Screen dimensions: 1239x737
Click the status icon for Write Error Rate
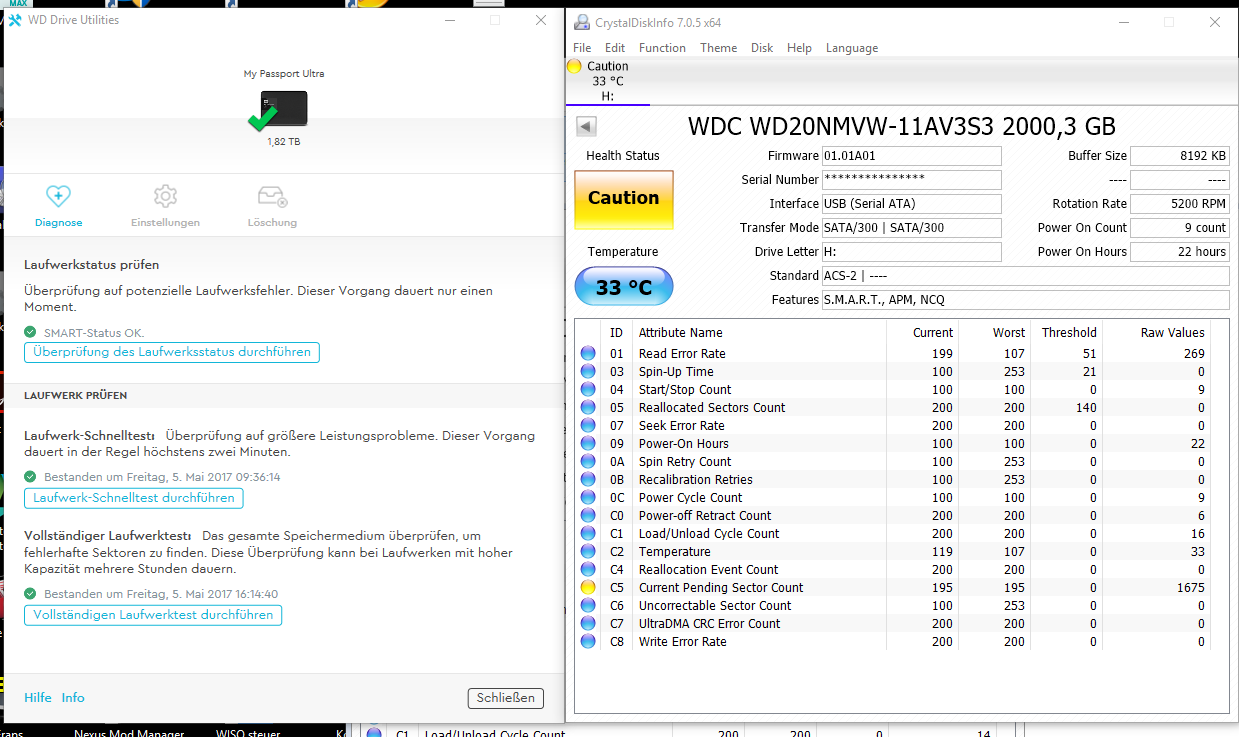[588, 641]
